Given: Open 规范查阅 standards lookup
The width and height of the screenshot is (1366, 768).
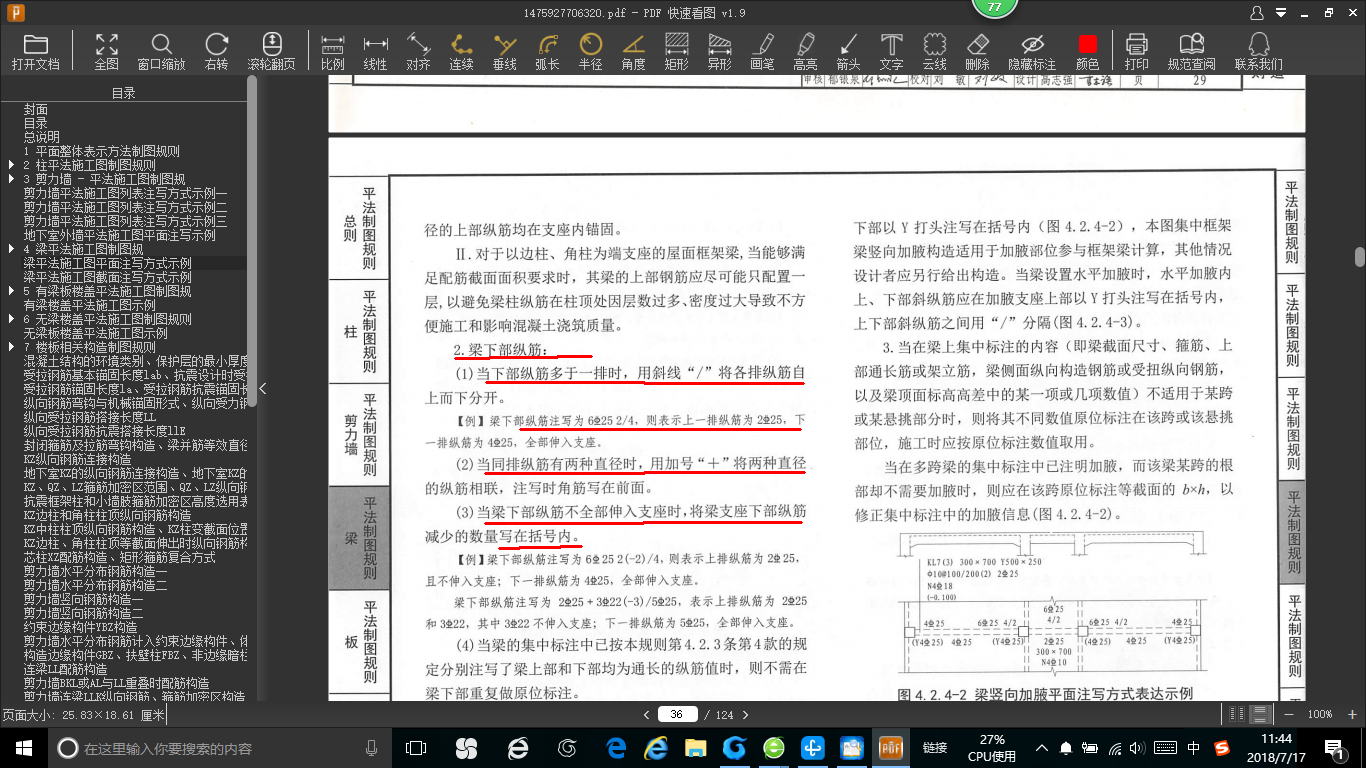Looking at the screenshot, I should (x=1191, y=50).
